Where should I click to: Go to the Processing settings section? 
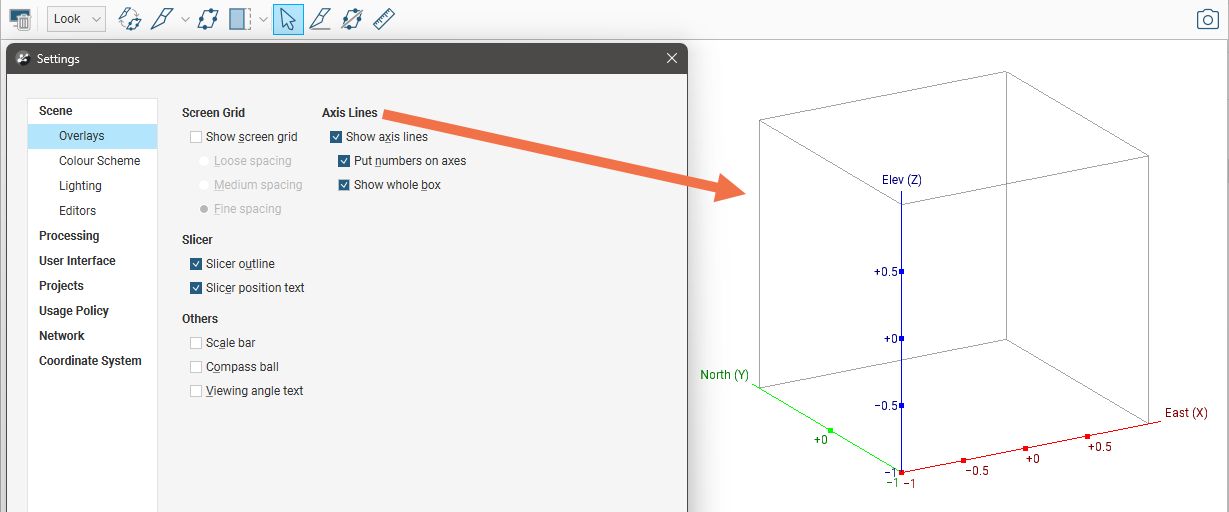coord(69,236)
